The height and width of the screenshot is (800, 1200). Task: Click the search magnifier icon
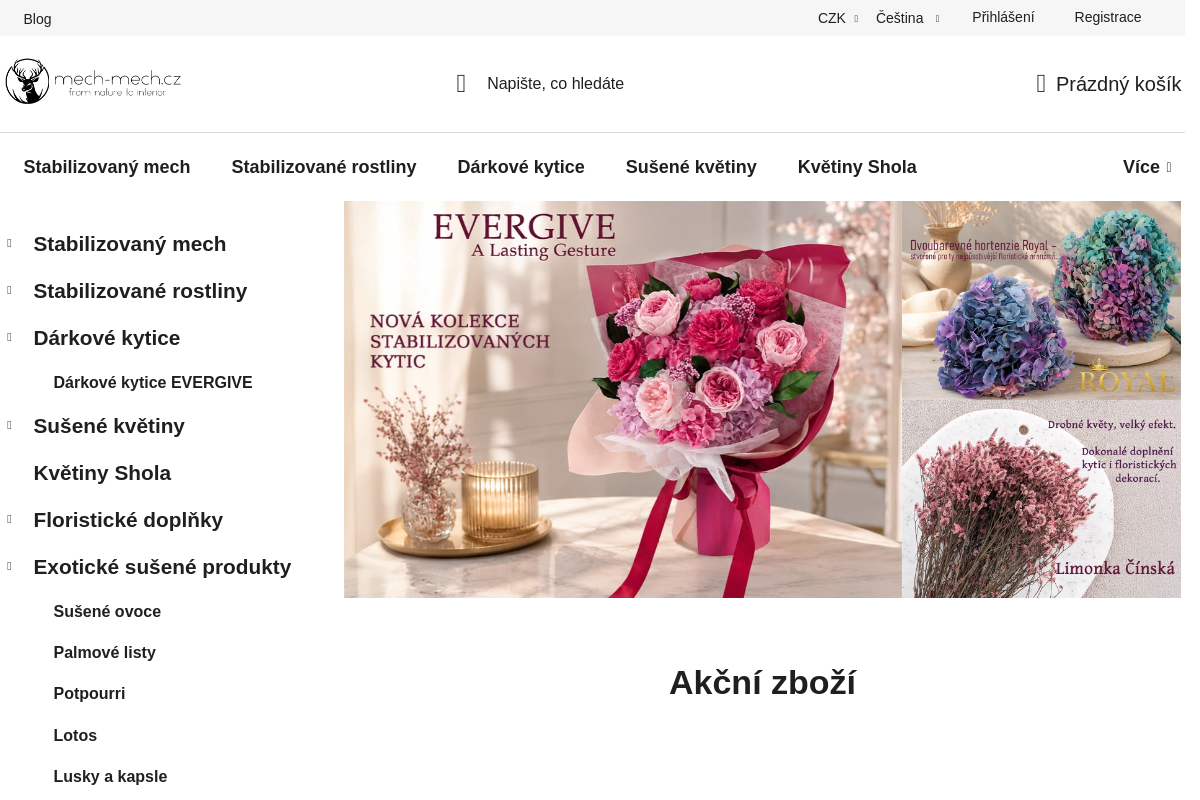coord(461,84)
